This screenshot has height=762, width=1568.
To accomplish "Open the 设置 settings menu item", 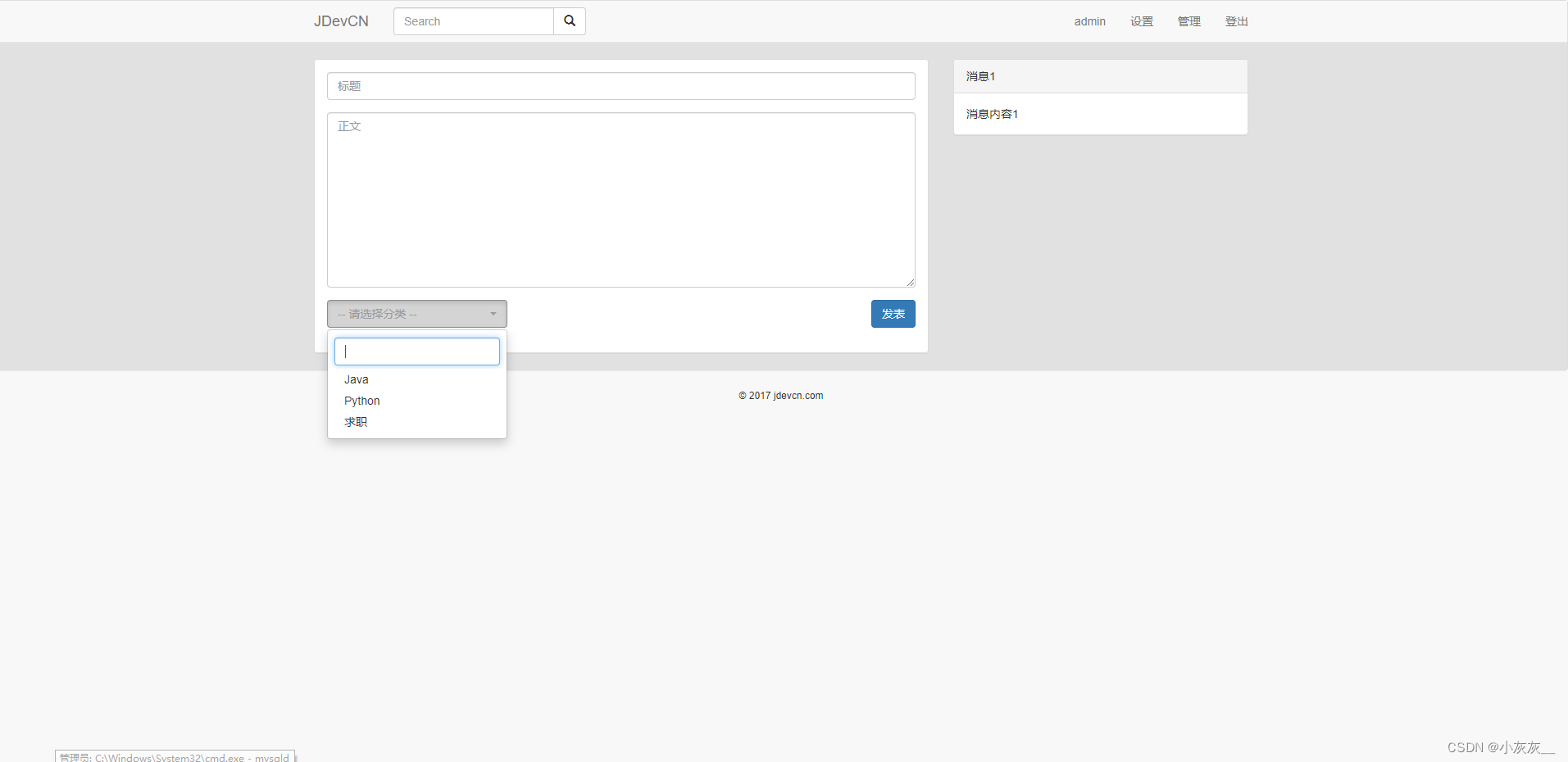I will coord(1141,21).
